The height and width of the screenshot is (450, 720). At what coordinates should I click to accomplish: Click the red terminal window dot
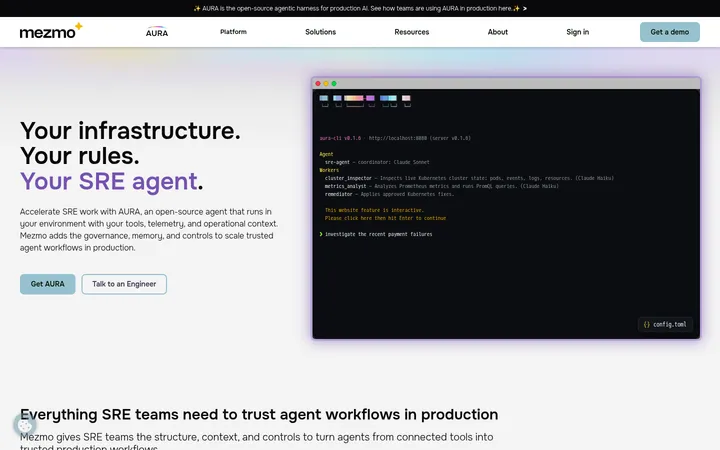(x=318, y=84)
